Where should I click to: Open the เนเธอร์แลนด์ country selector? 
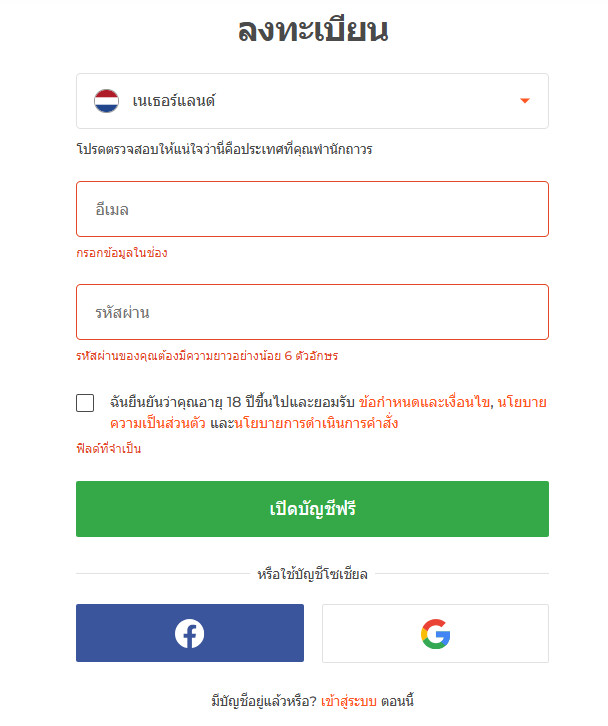tap(312, 101)
